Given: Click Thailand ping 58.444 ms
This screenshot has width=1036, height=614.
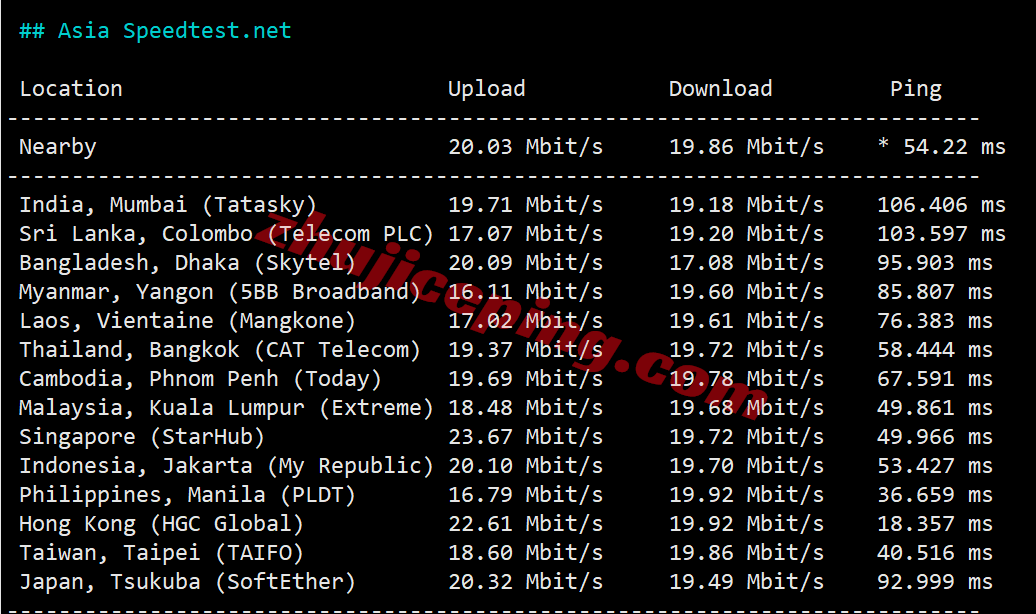Looking at the screenshot, I should pyautogui.click(x=934, y=350).
